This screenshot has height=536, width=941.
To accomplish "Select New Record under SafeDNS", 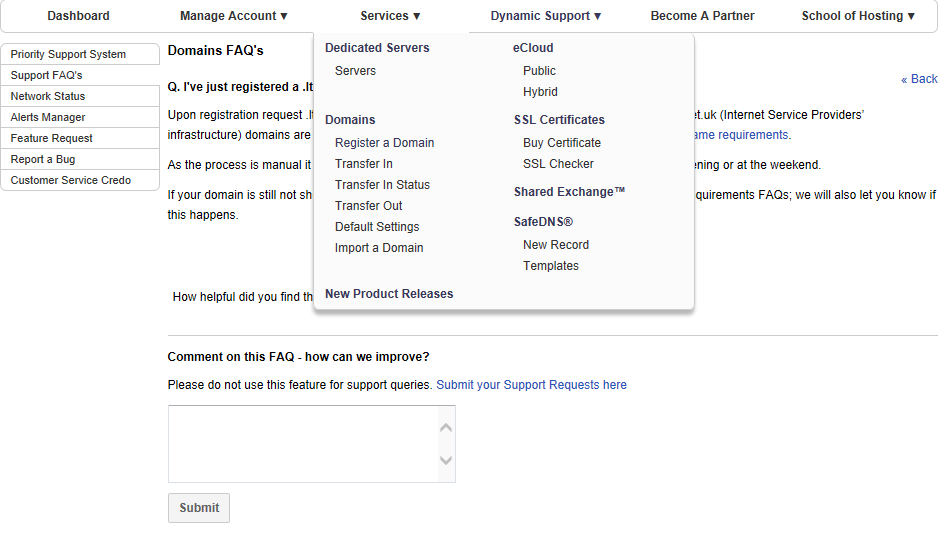I will (556, 245).
